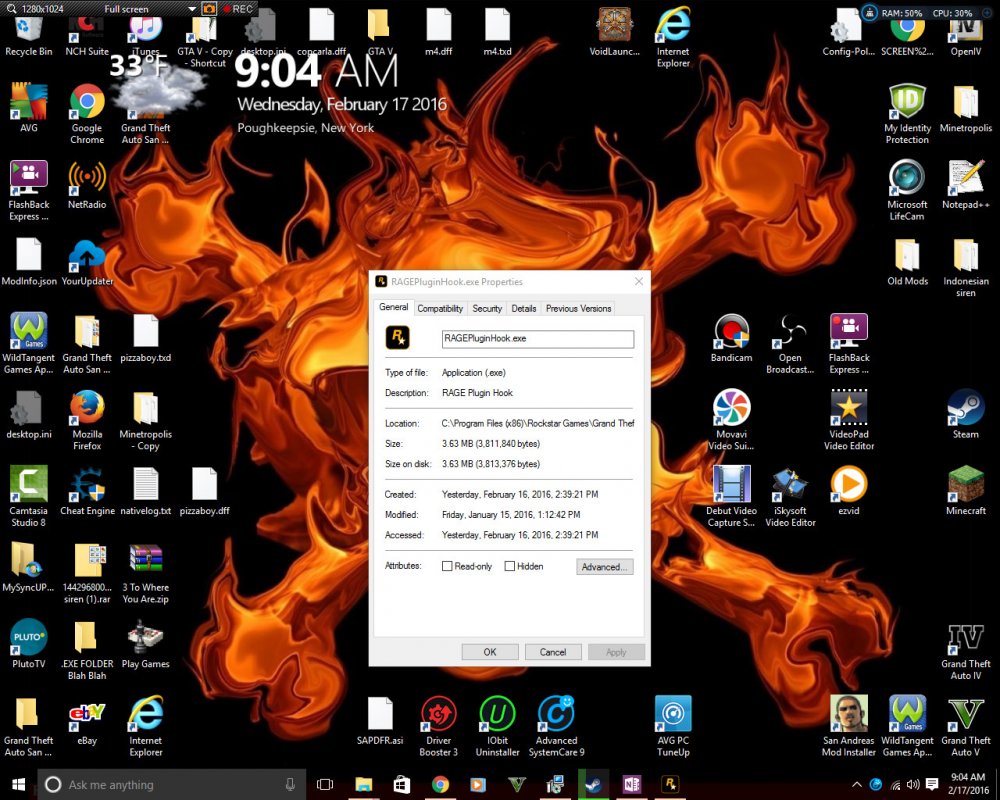Select the ezvid desktop icon
The width and height of the screenshot is (1000, 800).
tap(849, 491)
